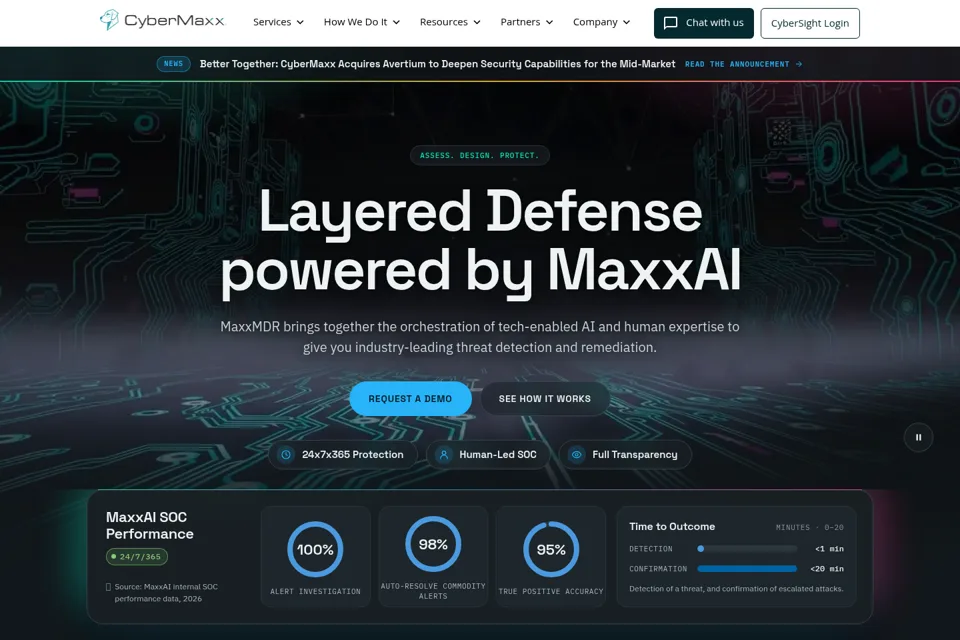Viewport: 960px width, 640px height.
Task: Click the "<1 min" detection value
Action: 830,549
